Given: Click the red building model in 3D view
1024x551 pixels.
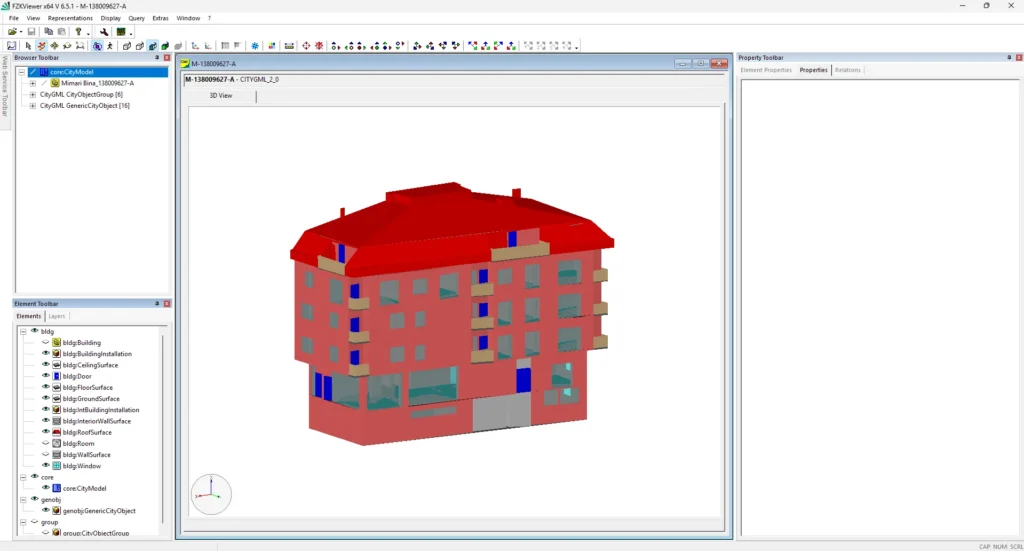Looking at the screenshot, I should pos(451,313).
